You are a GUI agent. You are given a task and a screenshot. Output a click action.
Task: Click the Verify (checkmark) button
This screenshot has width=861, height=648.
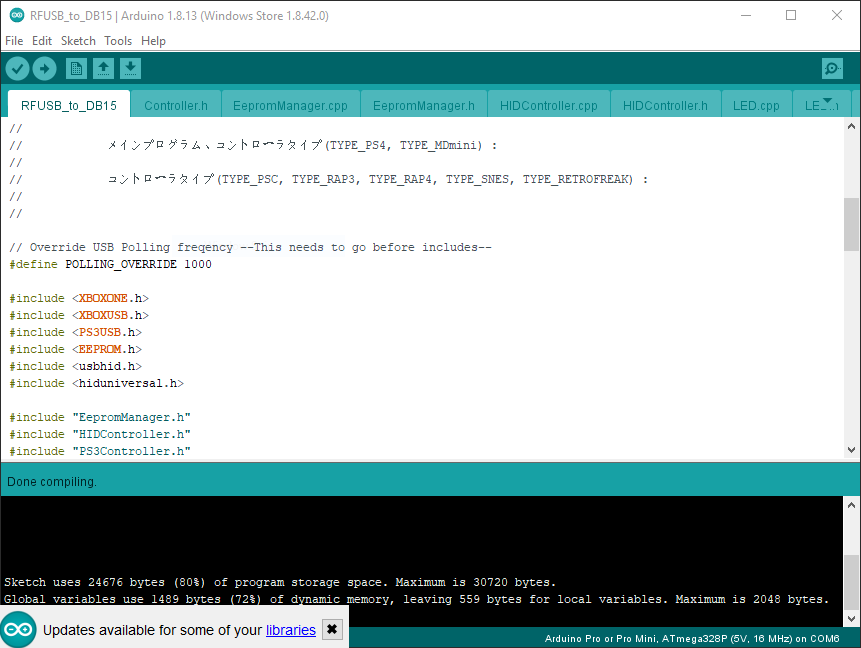click(18, 69)
